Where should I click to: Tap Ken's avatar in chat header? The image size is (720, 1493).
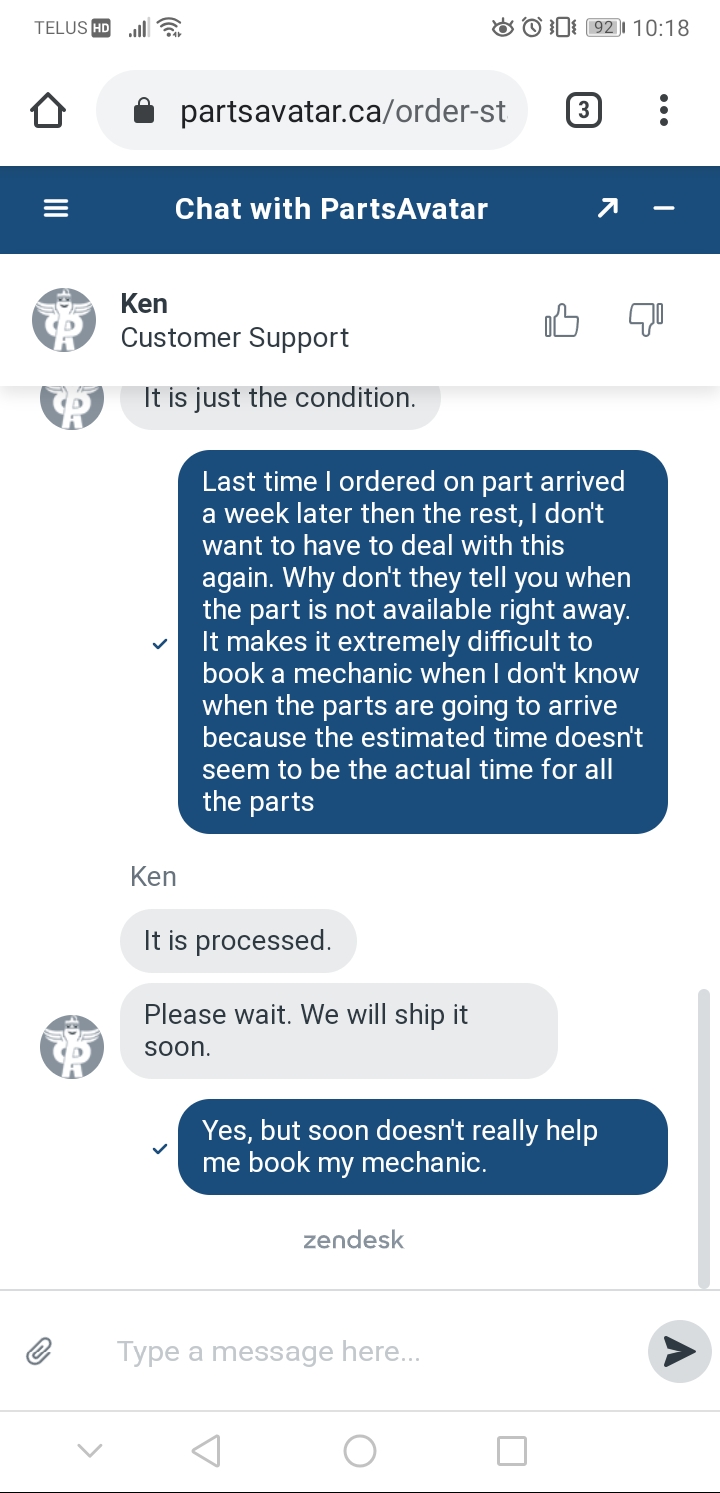(x=64, y=320)
